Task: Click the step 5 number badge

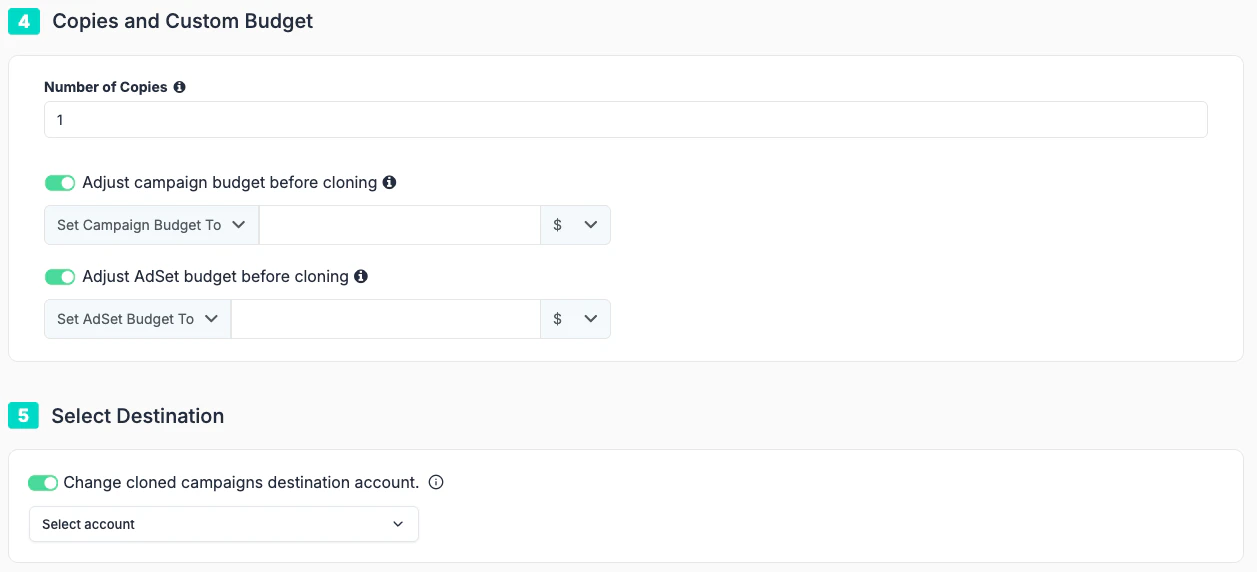Action: tap(23, 415)
